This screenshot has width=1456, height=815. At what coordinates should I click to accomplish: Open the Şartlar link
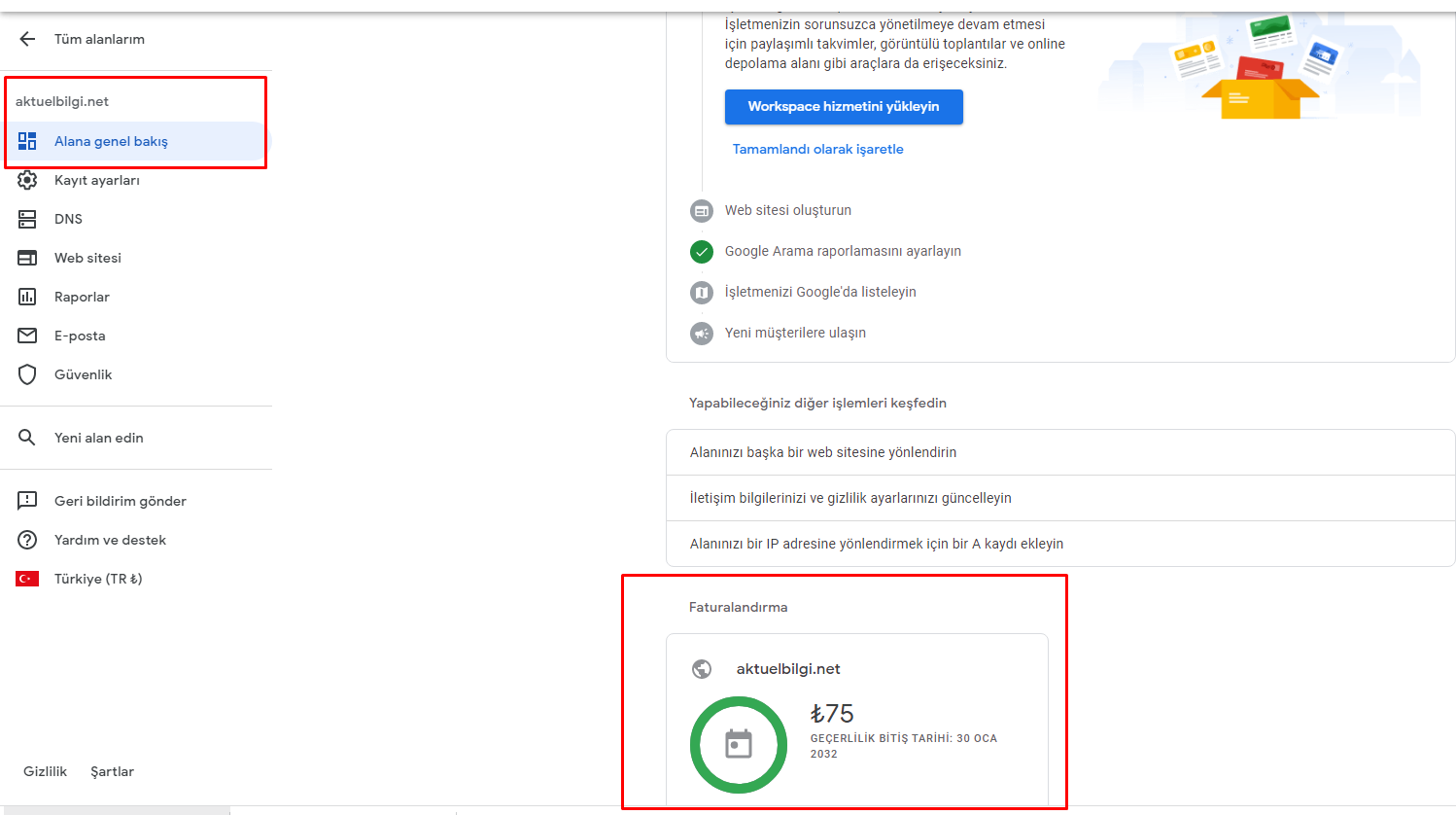(x=112, y=771)
